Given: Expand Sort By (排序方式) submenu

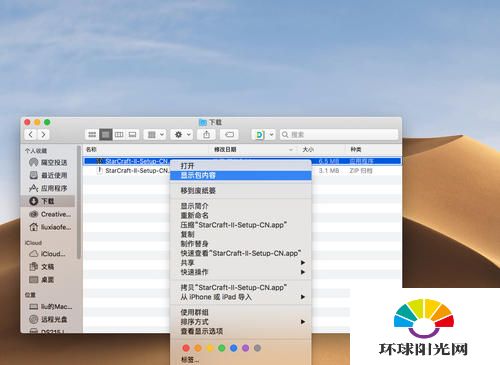Looking at the screenshot, I should pos(241,322).
